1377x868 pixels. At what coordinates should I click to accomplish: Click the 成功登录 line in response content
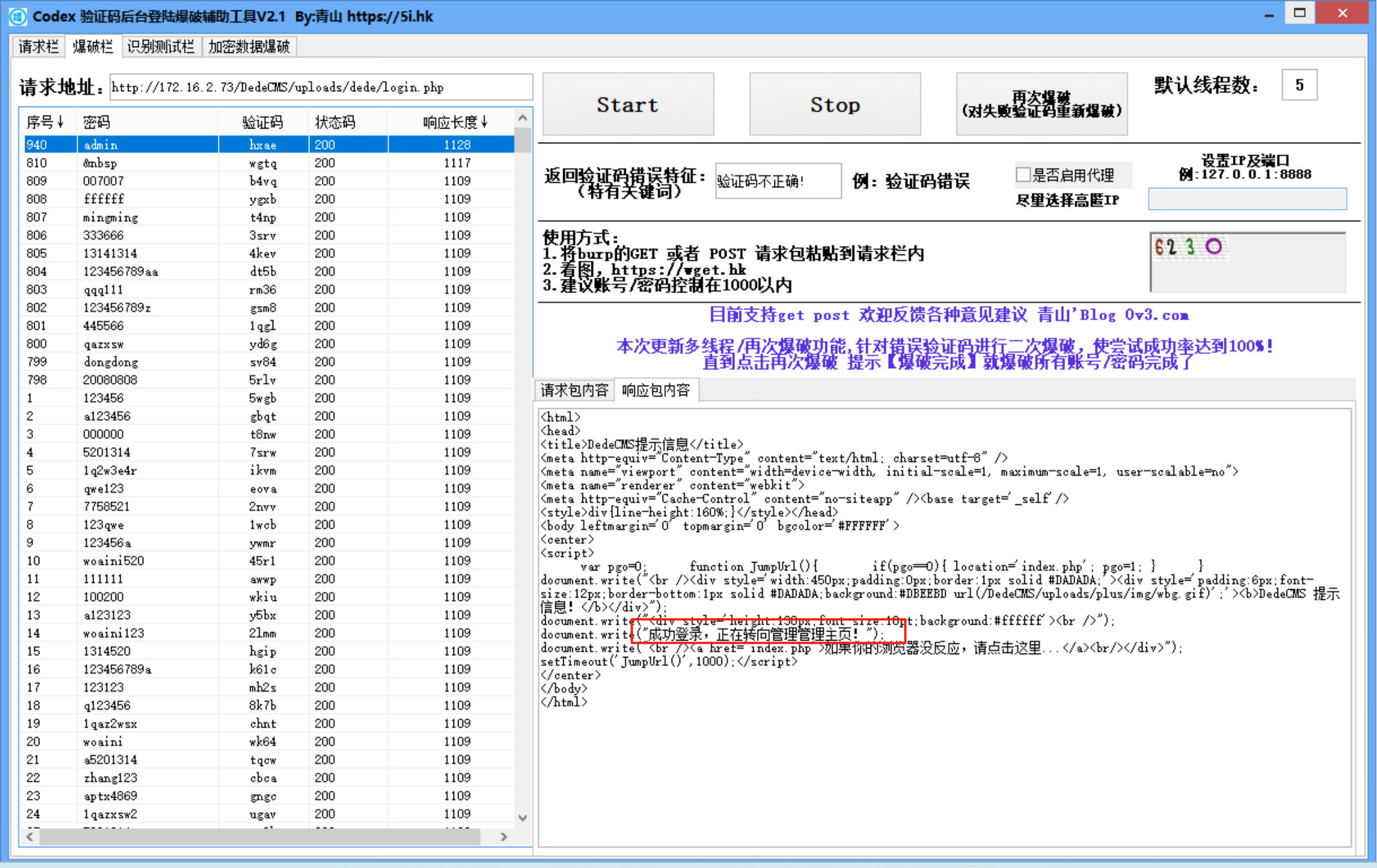tap(711, 634)
